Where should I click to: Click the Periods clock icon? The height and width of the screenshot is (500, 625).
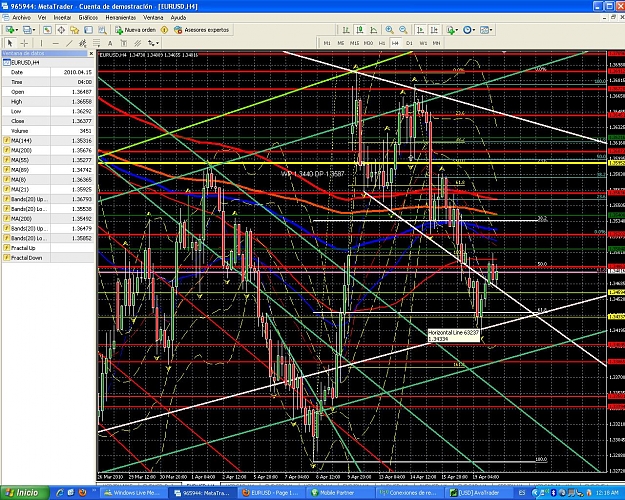point(468,30)
